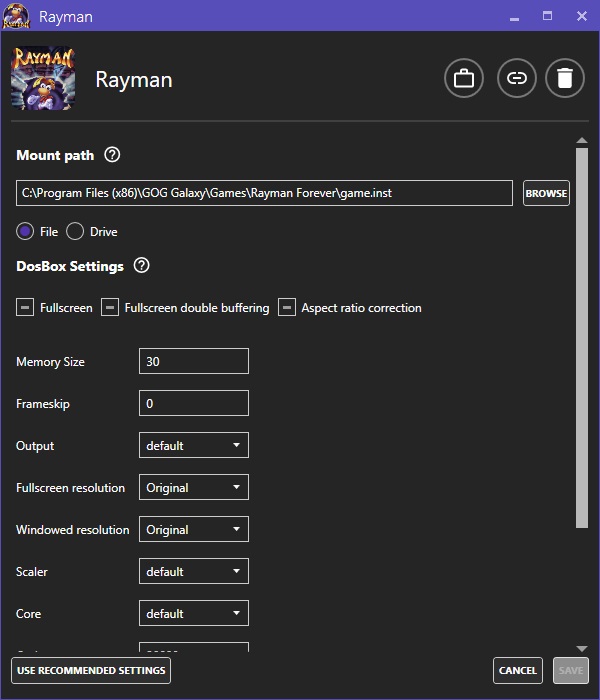Click the scrollbar down arrow
The image size is (600, 700).
[582, 648]
